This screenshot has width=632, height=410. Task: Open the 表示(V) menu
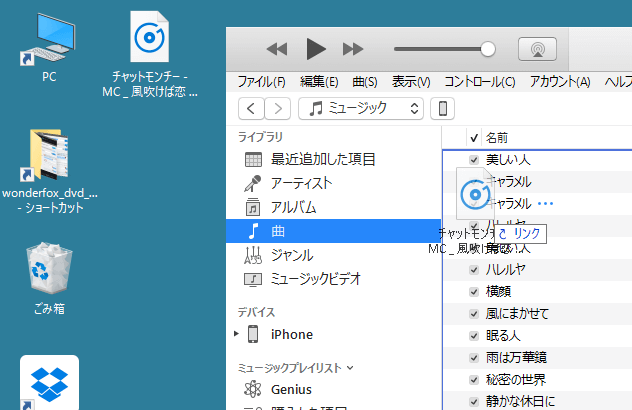[411, 82]
